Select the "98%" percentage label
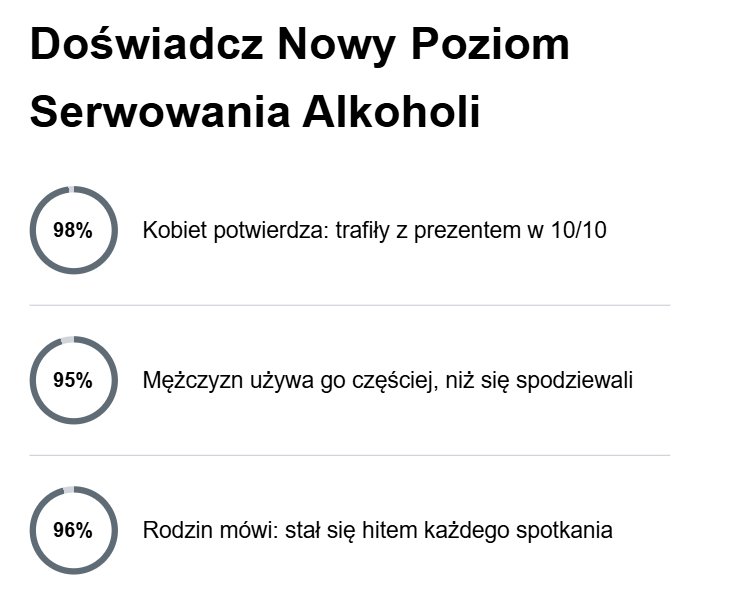730x603 pixels. (73, 231)
